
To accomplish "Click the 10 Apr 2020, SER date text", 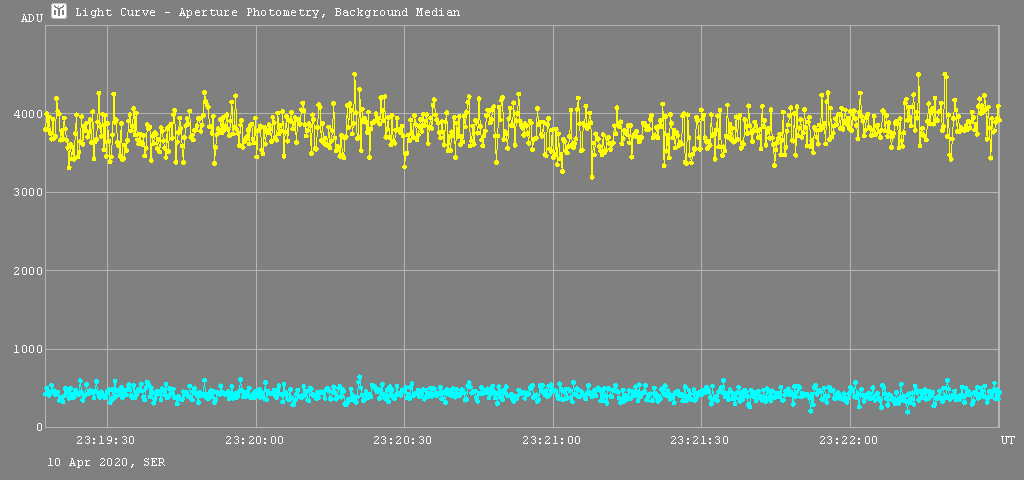I will [107, 462].
